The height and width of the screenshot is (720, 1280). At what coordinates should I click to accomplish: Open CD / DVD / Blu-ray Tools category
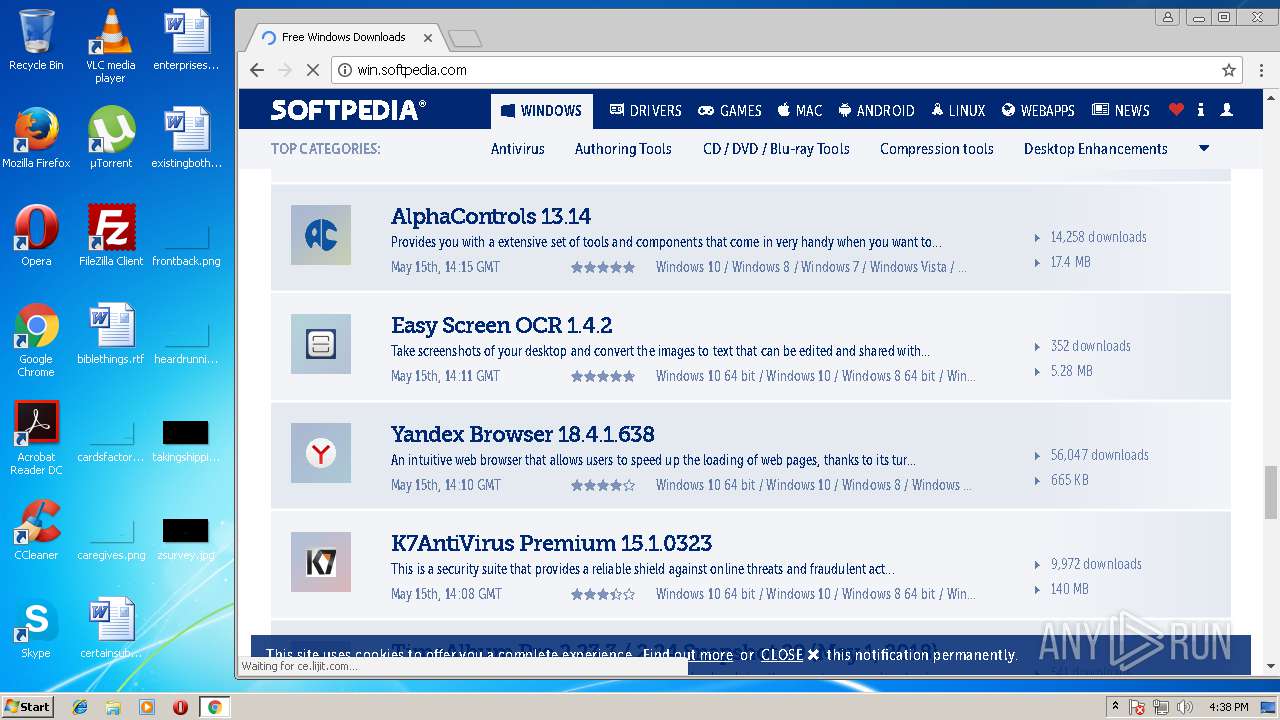click(x=776, y=149)
